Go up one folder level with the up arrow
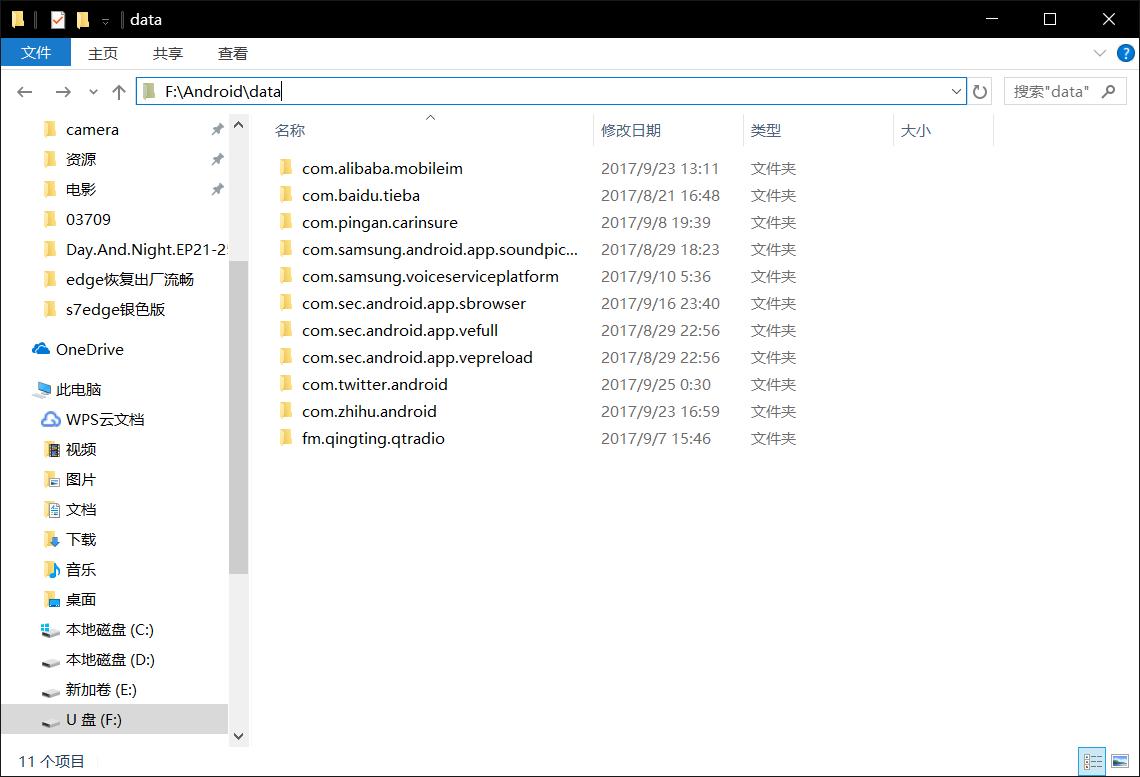 tap(118, 91)
